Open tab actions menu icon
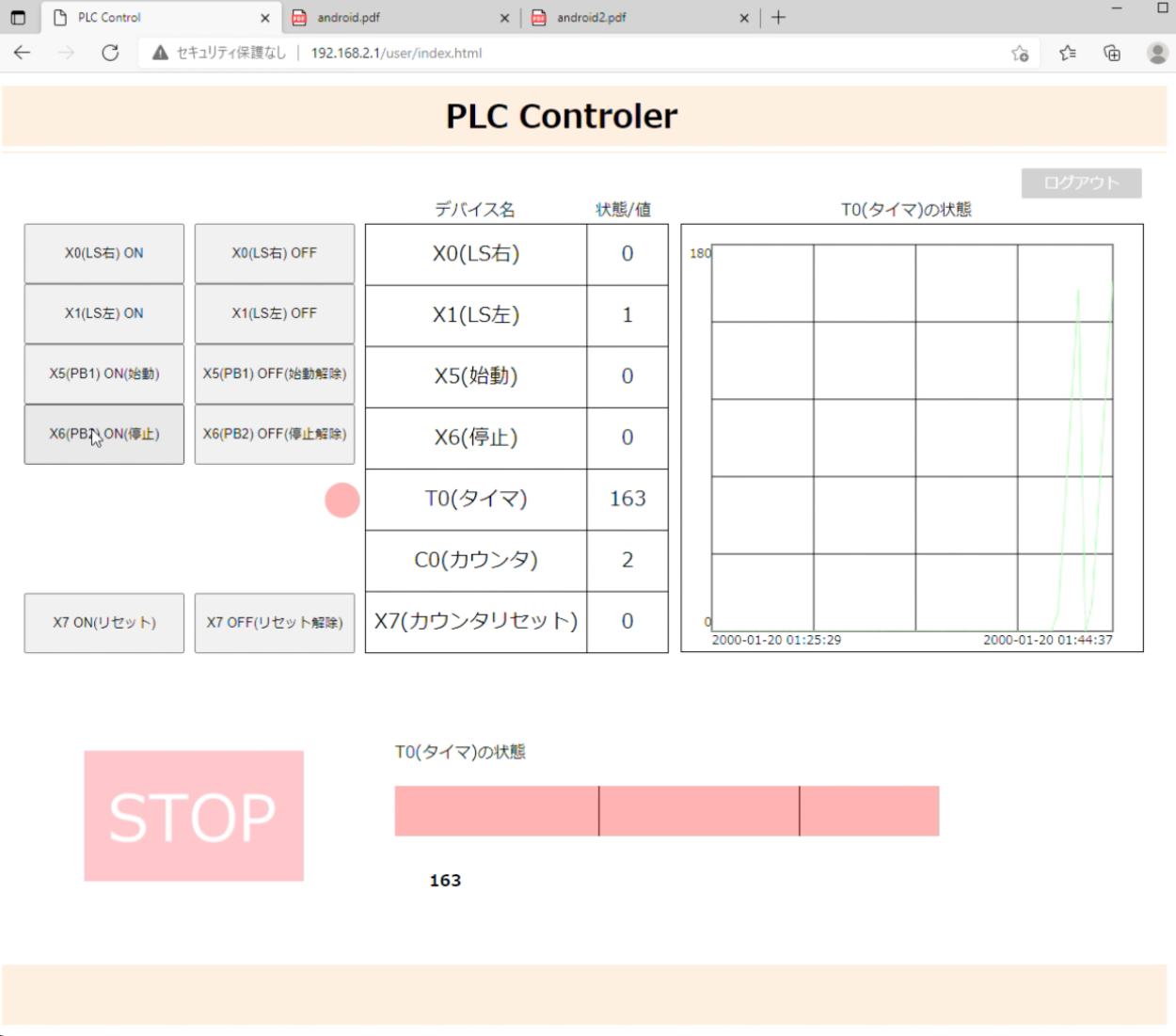Viewport: 1176px width, 1036px height. click(18, 17)
